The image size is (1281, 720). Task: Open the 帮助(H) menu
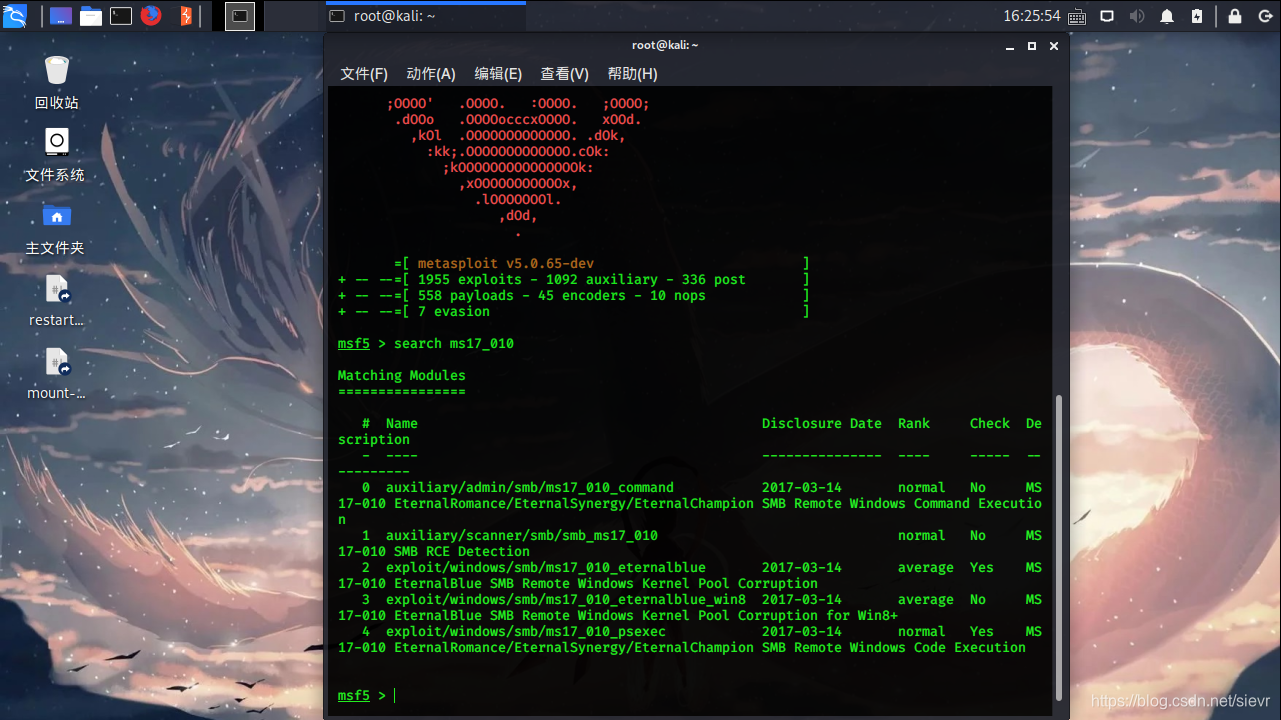tap(632, 74)
